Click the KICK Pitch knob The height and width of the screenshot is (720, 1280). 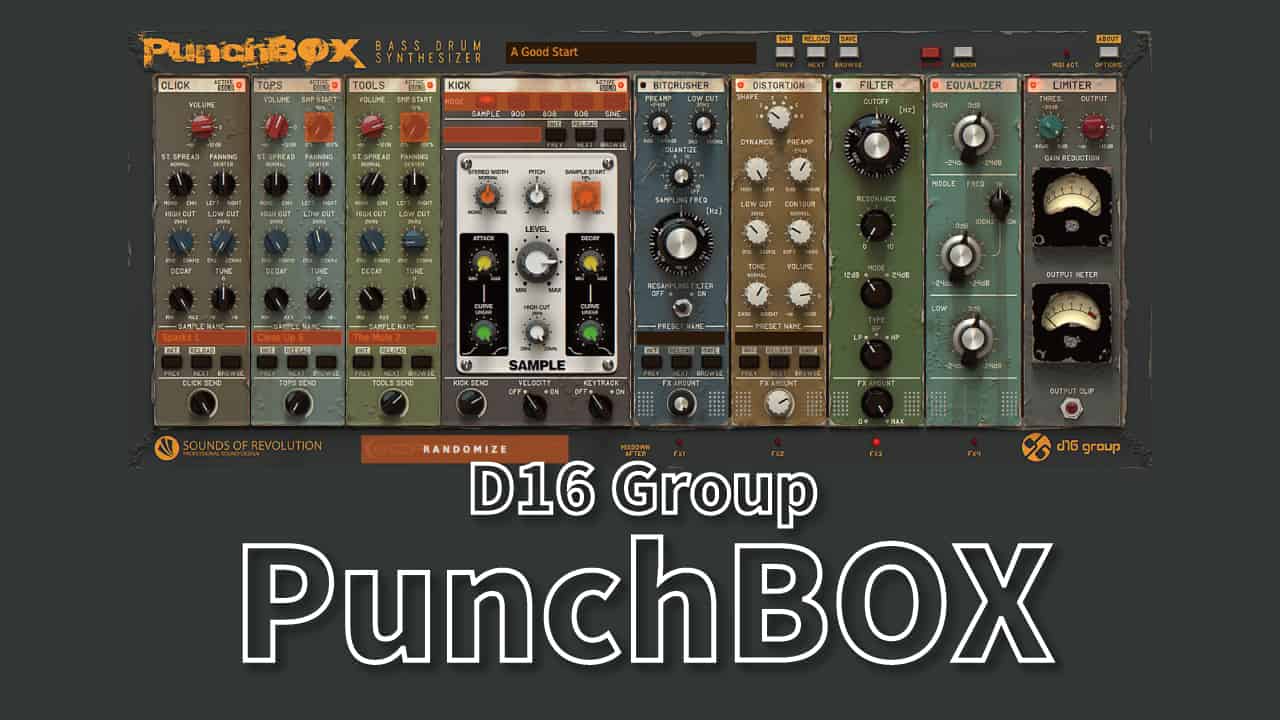[537, 197]
